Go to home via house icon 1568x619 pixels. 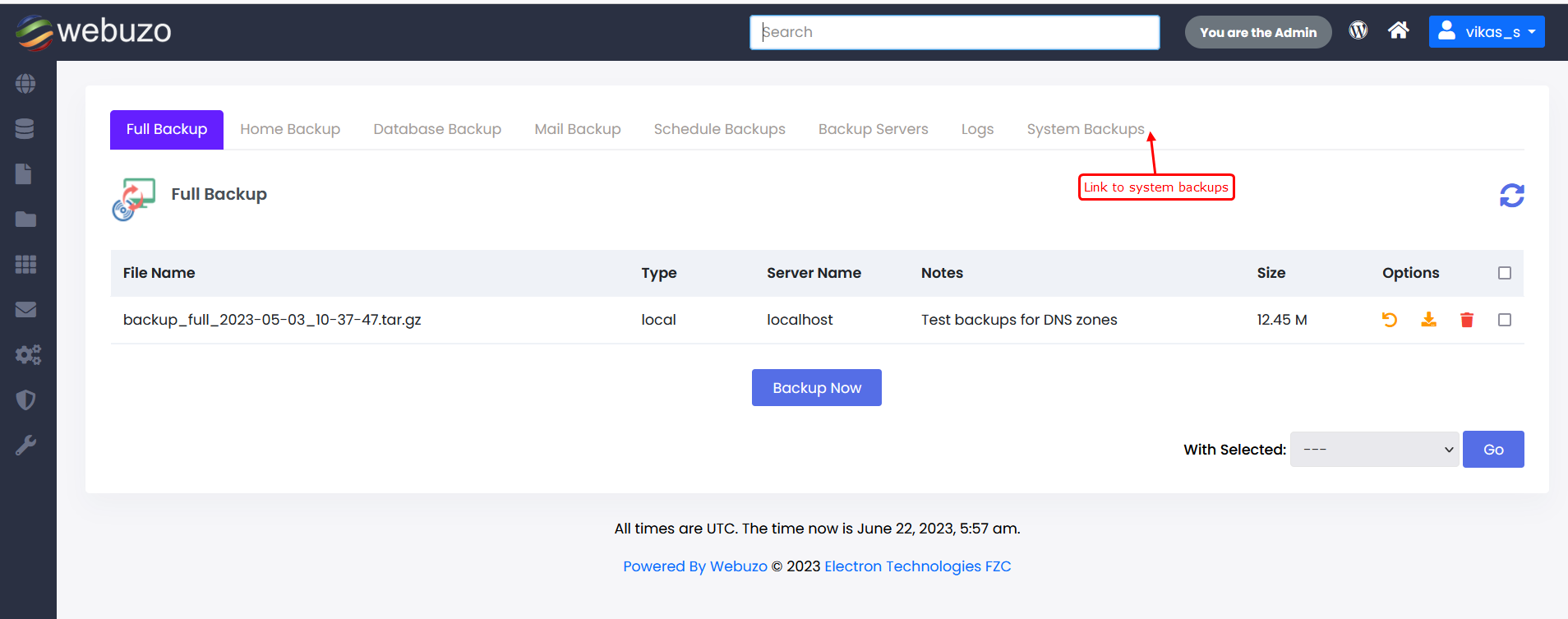tap(1399, 31)
